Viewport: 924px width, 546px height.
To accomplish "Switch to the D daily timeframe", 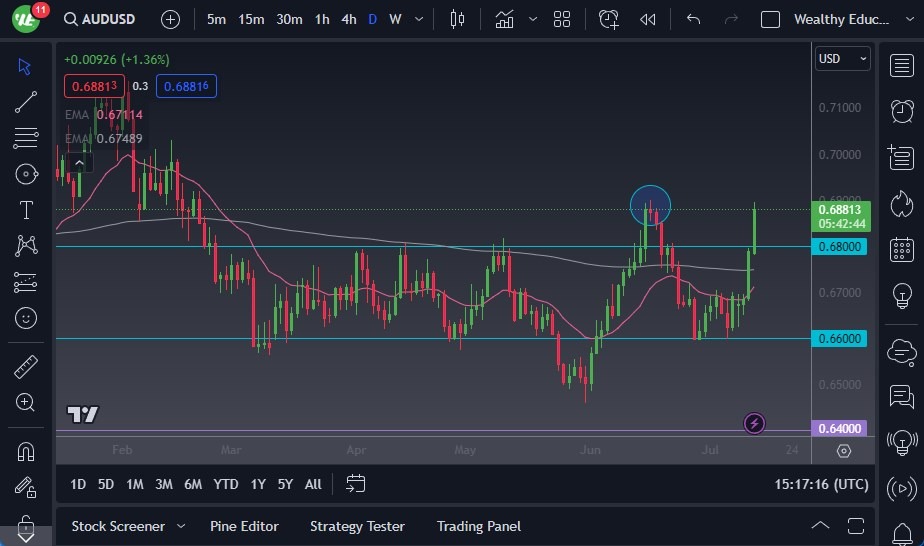I will point(373,19).
